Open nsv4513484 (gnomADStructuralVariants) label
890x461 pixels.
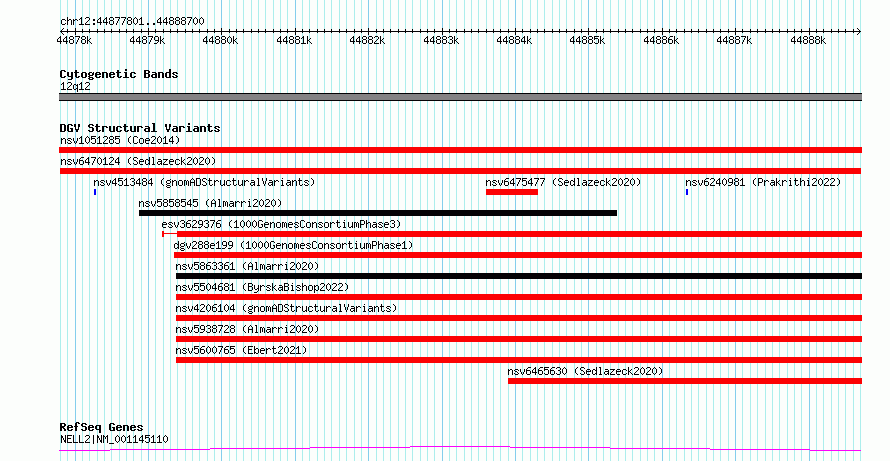click(204, 182)
